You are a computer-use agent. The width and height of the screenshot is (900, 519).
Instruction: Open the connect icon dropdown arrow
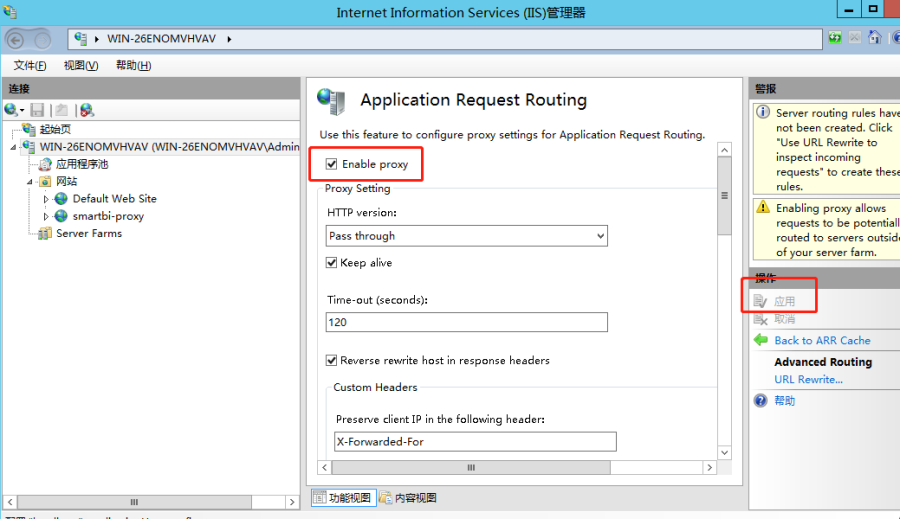(x=22, y=110)
